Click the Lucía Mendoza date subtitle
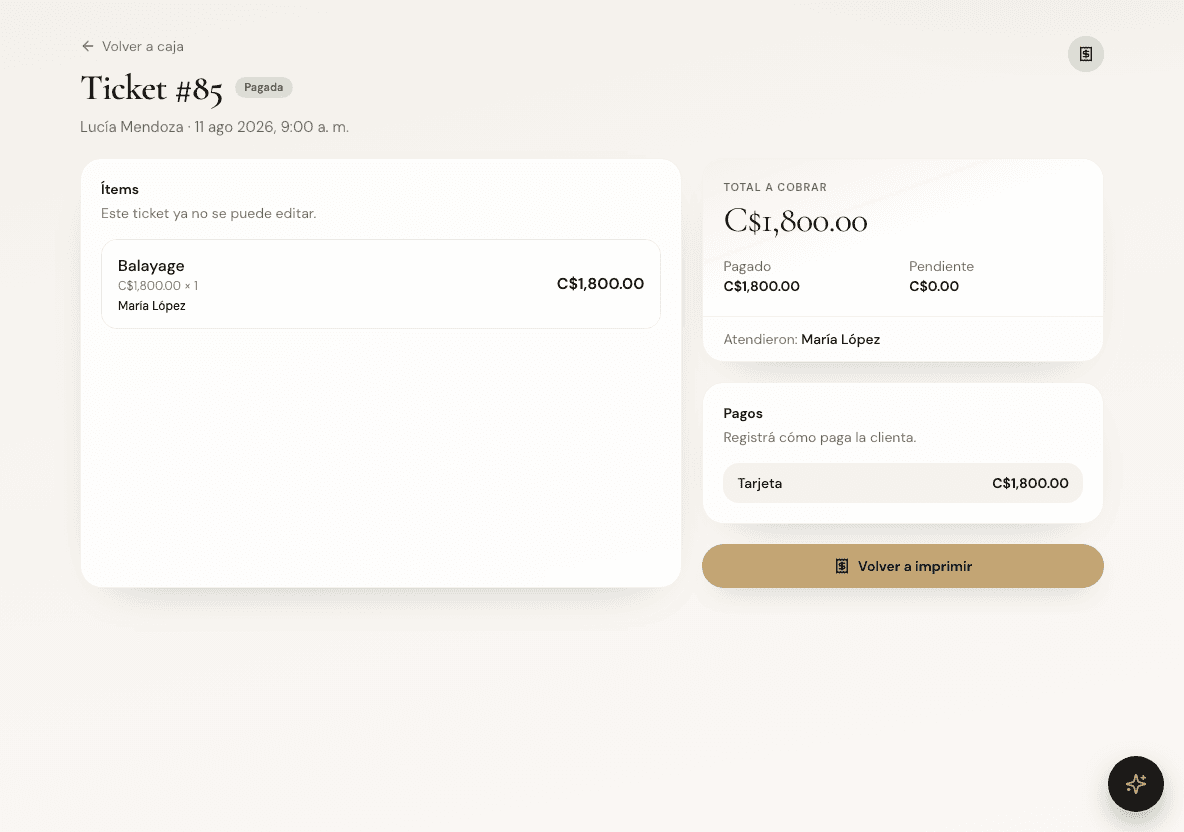This screenshot has width=1184, height=832. [x=214, y=127]
